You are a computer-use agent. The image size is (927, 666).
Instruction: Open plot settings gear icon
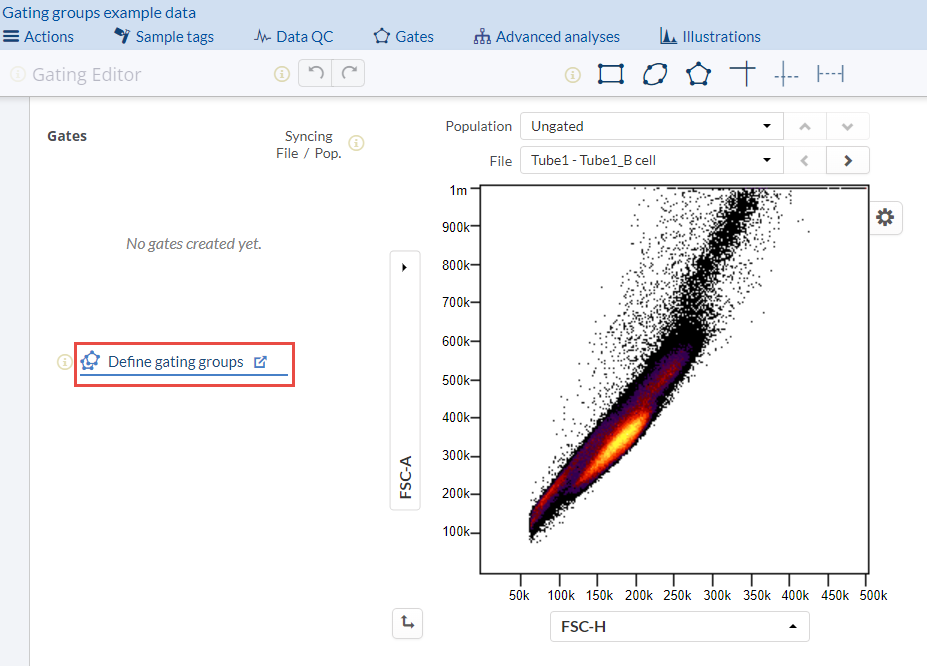point(885,217)
